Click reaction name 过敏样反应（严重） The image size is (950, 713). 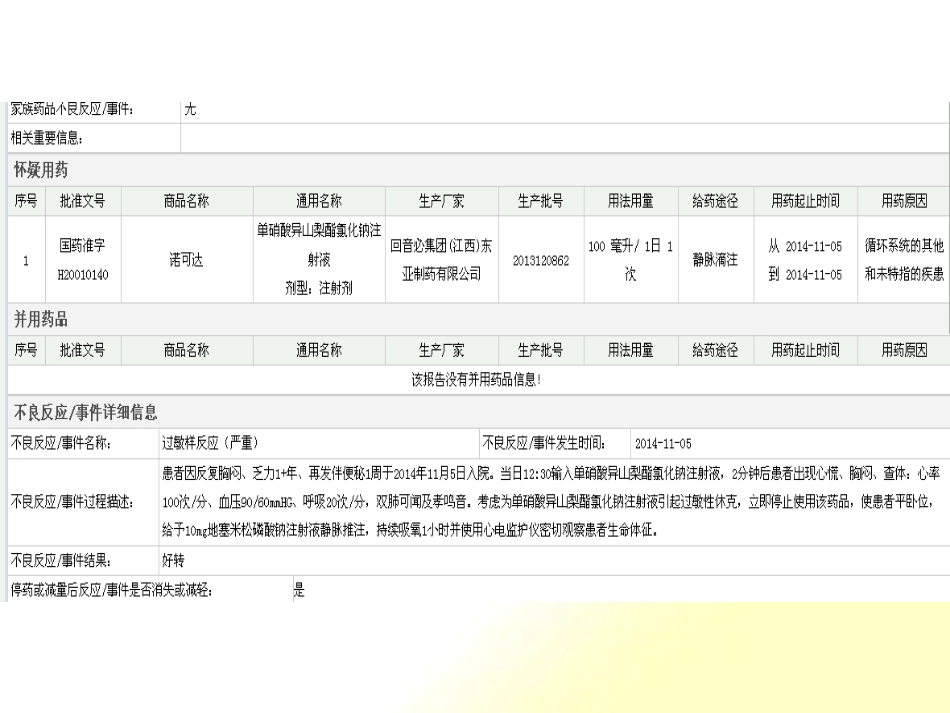(x=210, y=443)
